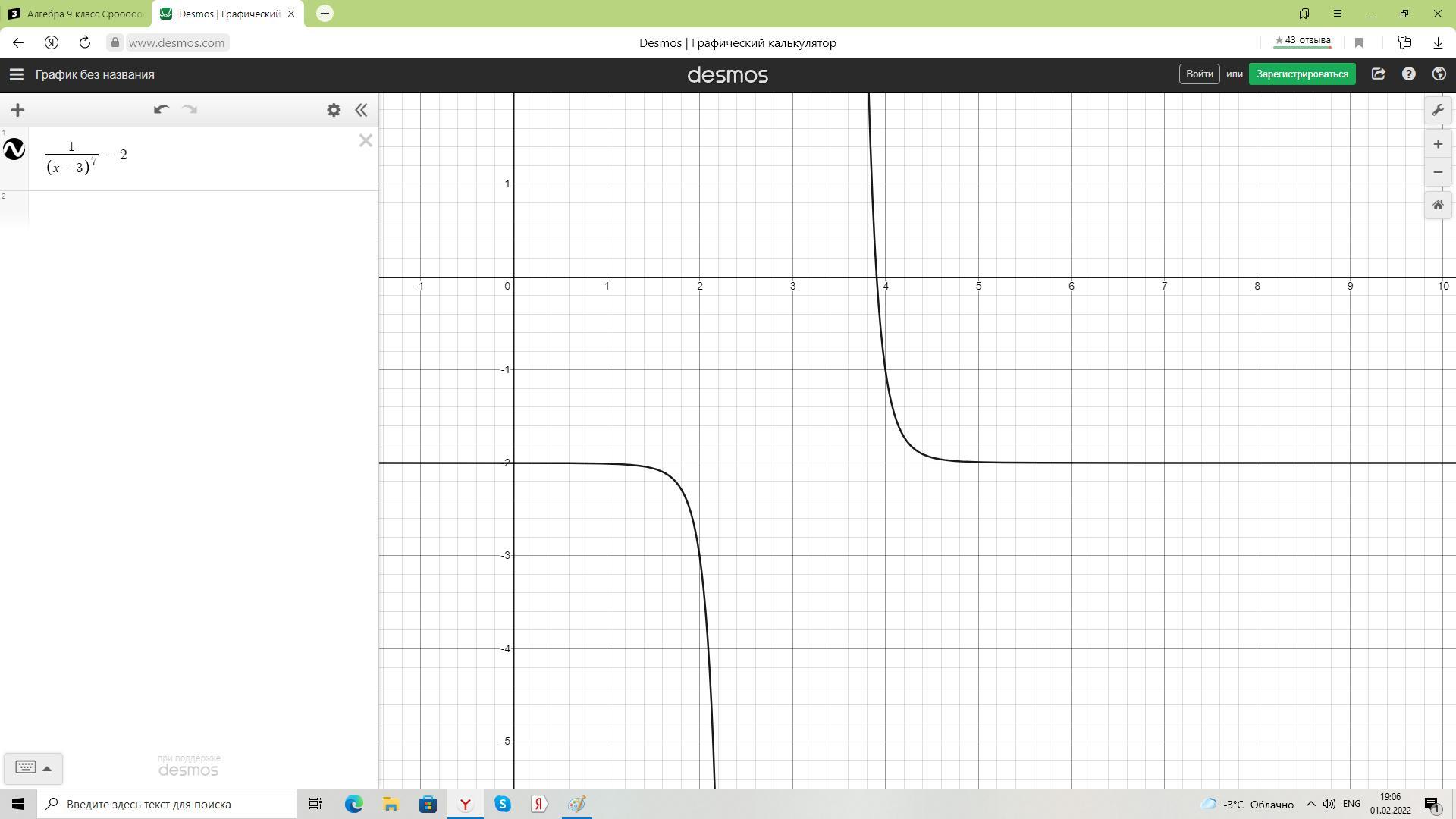
Task: Click the Windows taskbar search box
Action: point(167,804)
